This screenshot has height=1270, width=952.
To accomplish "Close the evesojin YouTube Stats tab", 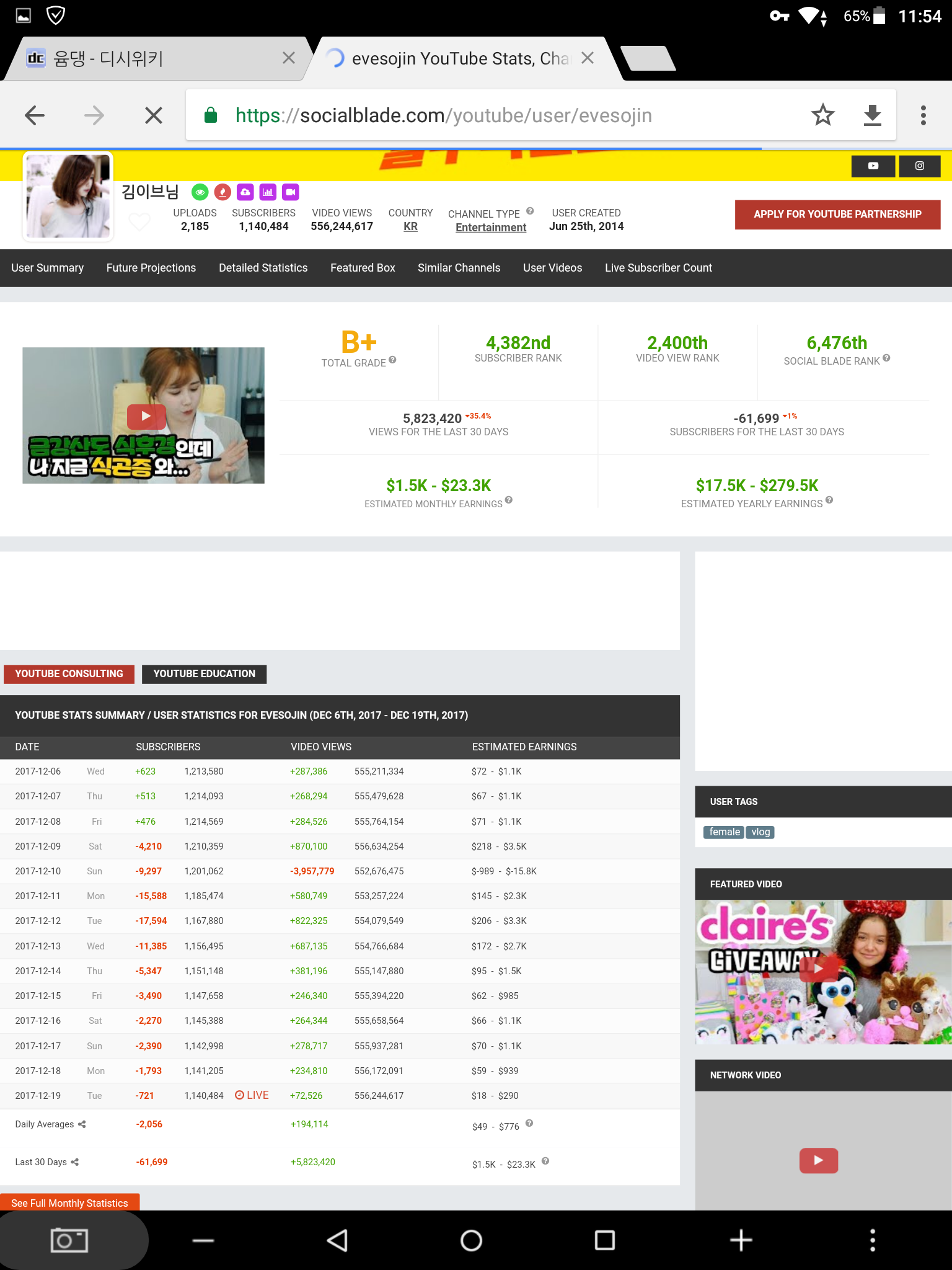I will click(588, 58).
